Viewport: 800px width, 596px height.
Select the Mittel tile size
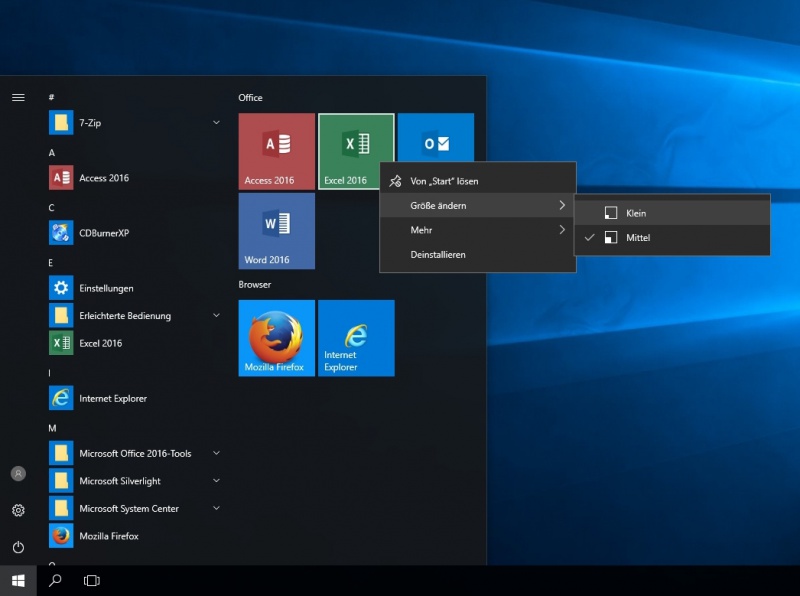point(672,238)
